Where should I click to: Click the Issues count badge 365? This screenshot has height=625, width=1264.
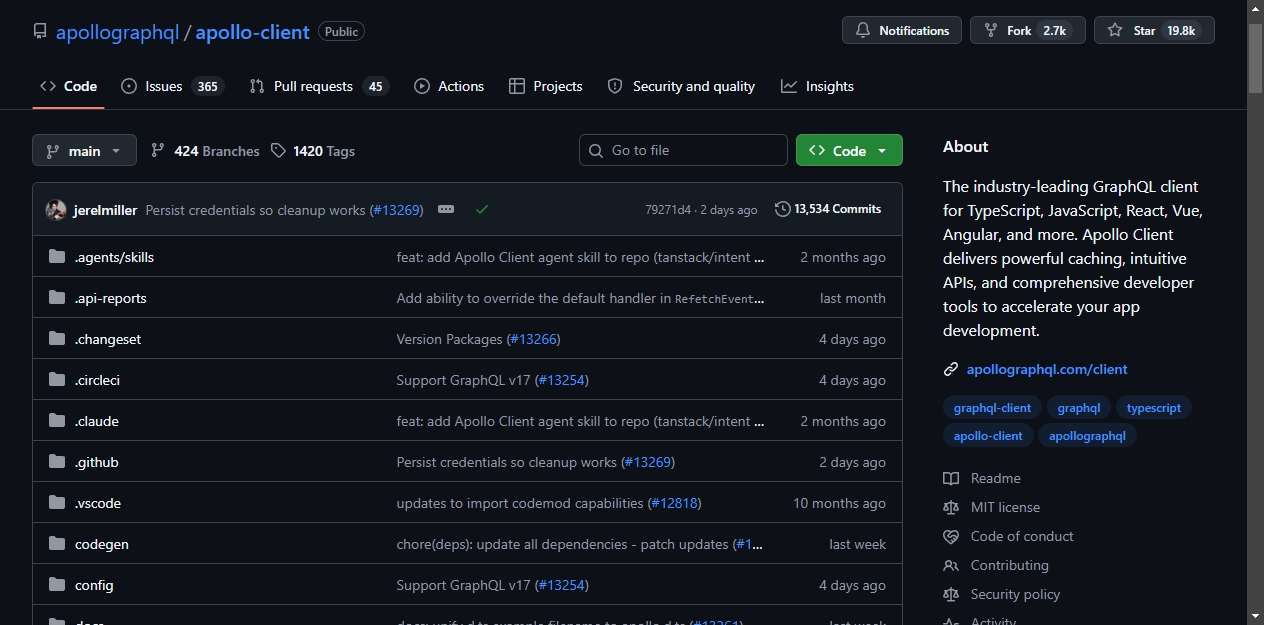point(207,86)
